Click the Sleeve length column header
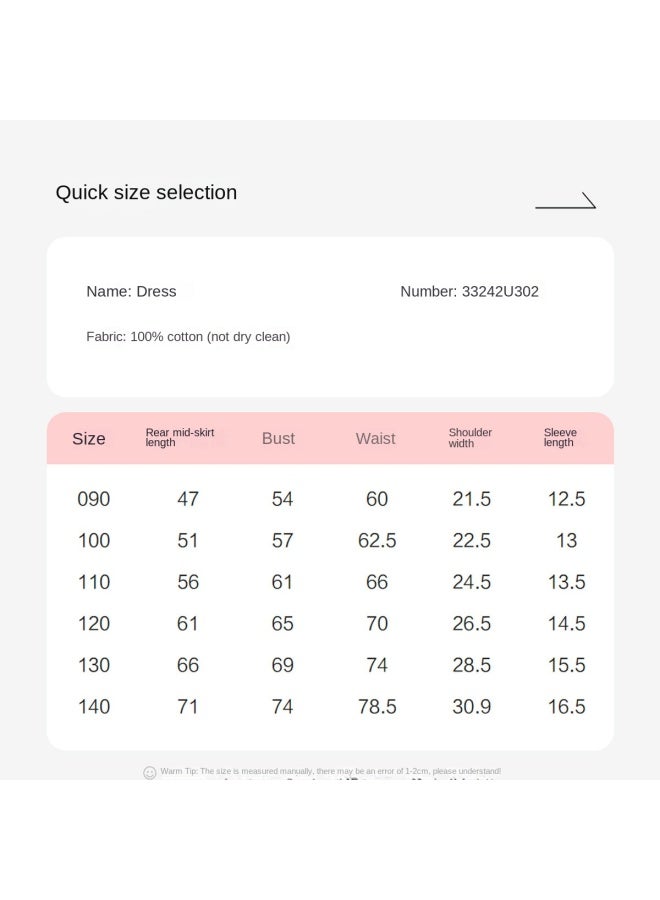 560,437
